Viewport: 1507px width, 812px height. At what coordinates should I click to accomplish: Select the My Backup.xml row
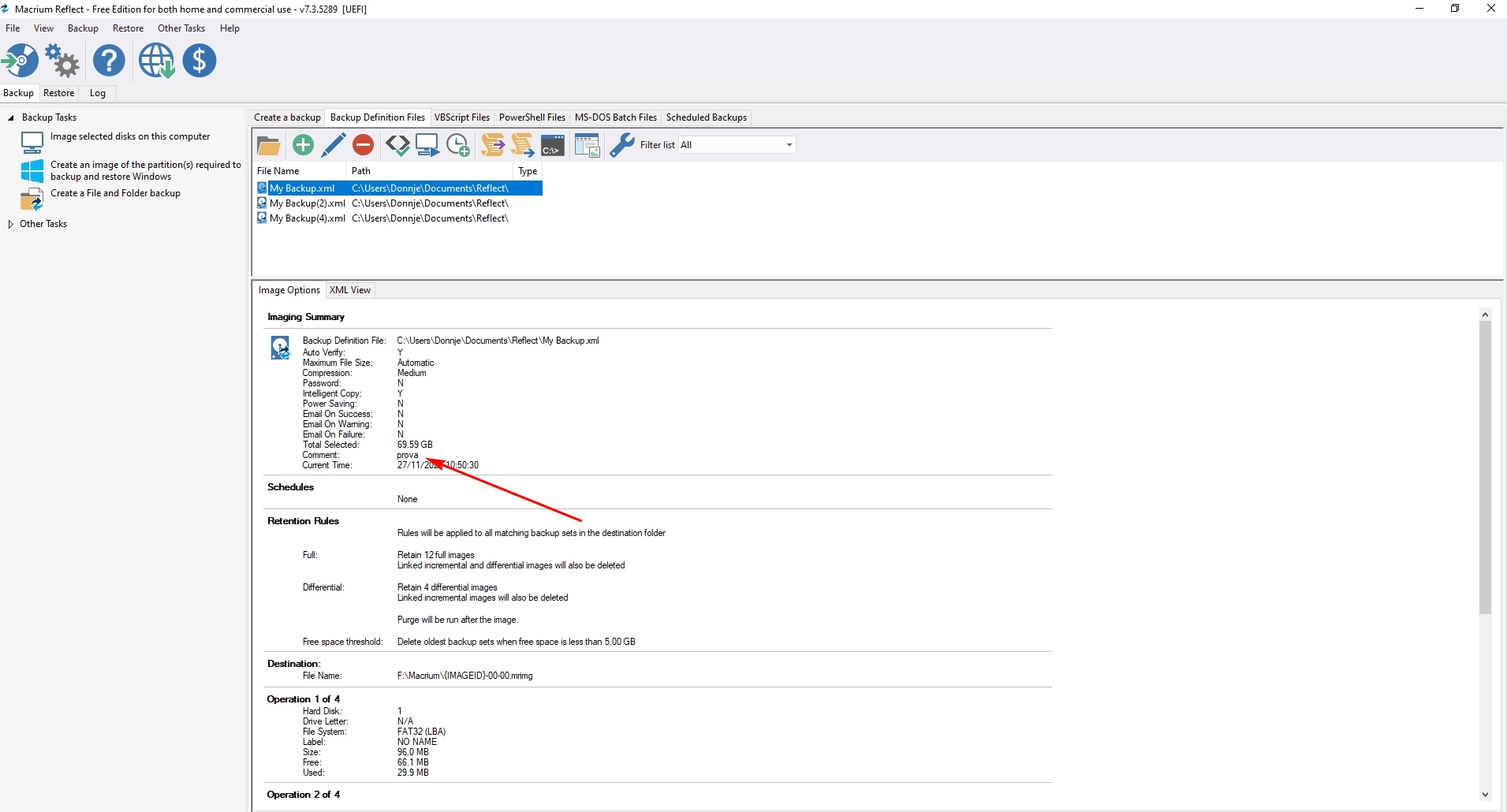tap(399, 188)
